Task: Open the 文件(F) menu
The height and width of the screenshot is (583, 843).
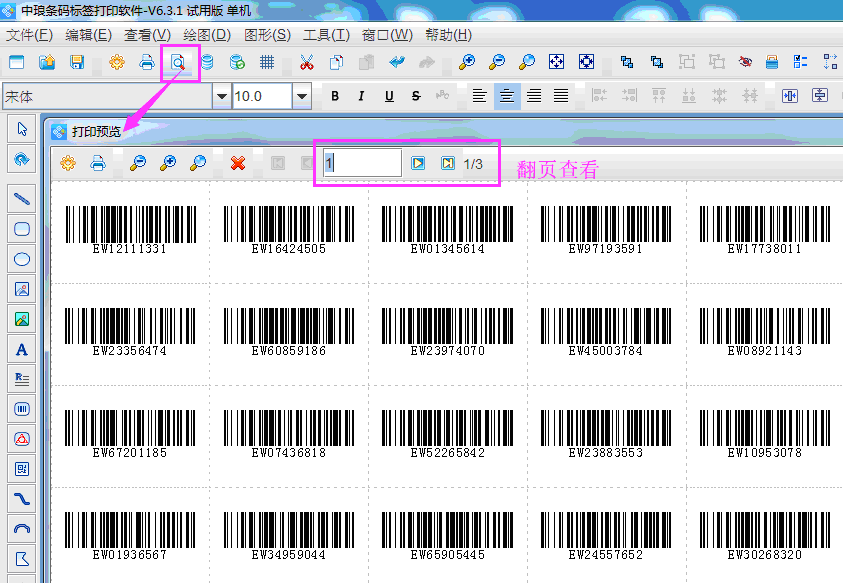Action: [29, 35]
